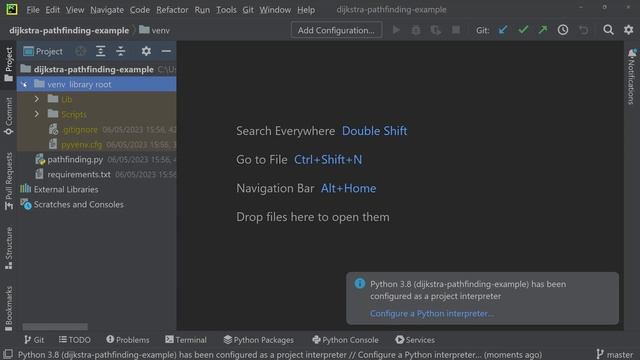The width and height of the screenshot is (640, 360).
Task: Open the TODO tool window tab
Action: pos(75,340)
